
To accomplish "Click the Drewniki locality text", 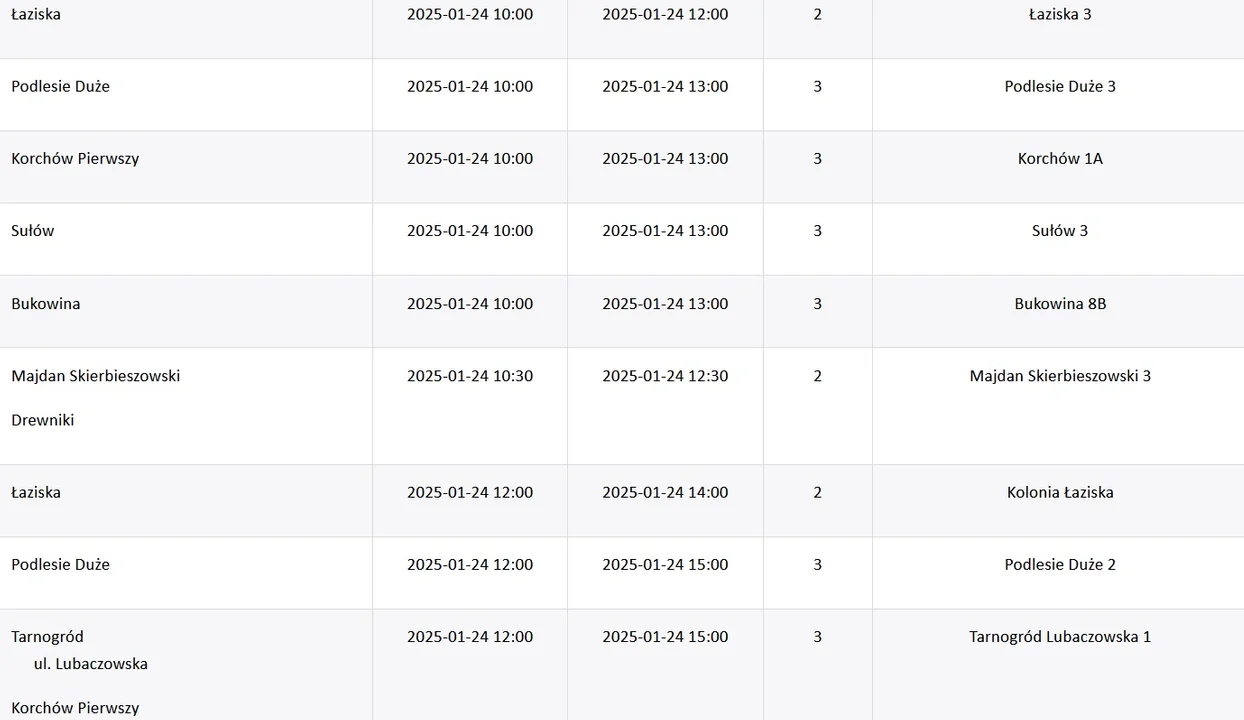I will click(43, 420).
